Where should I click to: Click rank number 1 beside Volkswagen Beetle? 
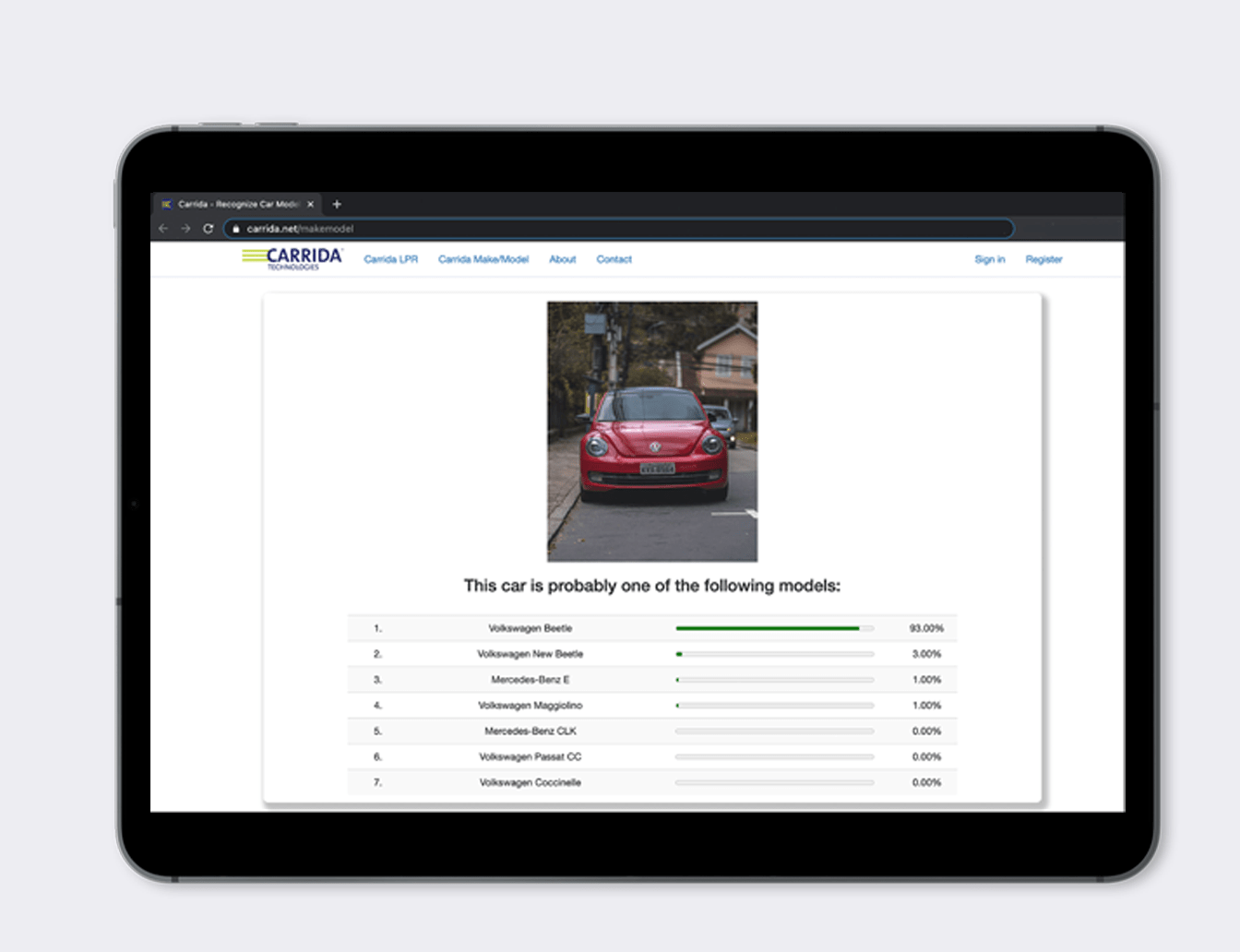coord(377,628)
